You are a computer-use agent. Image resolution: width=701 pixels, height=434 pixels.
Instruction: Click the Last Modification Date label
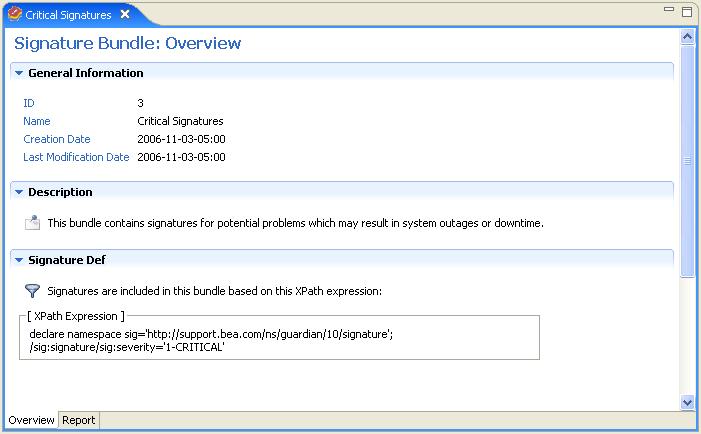point(76,157)
